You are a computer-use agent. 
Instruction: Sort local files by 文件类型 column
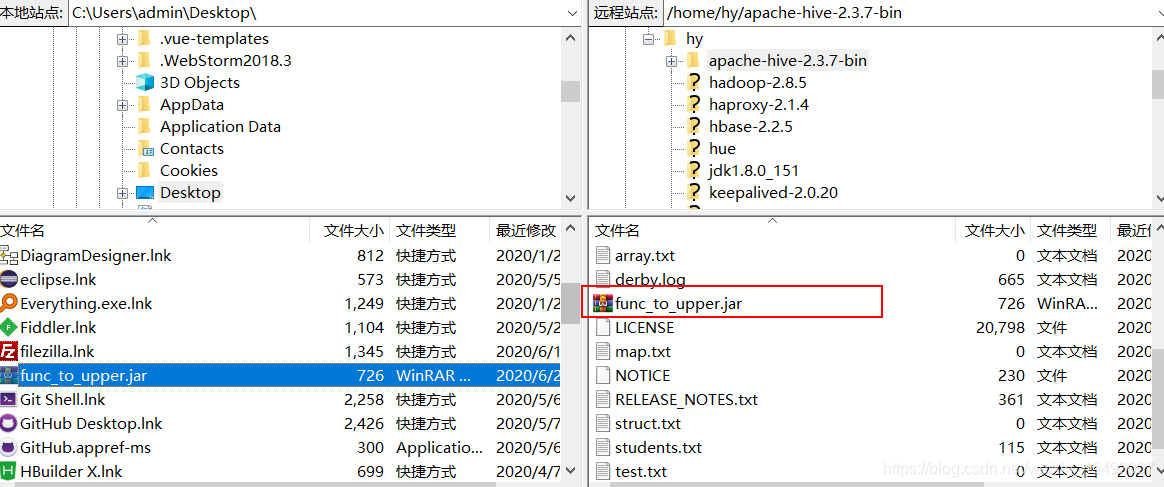coord(439,231)
